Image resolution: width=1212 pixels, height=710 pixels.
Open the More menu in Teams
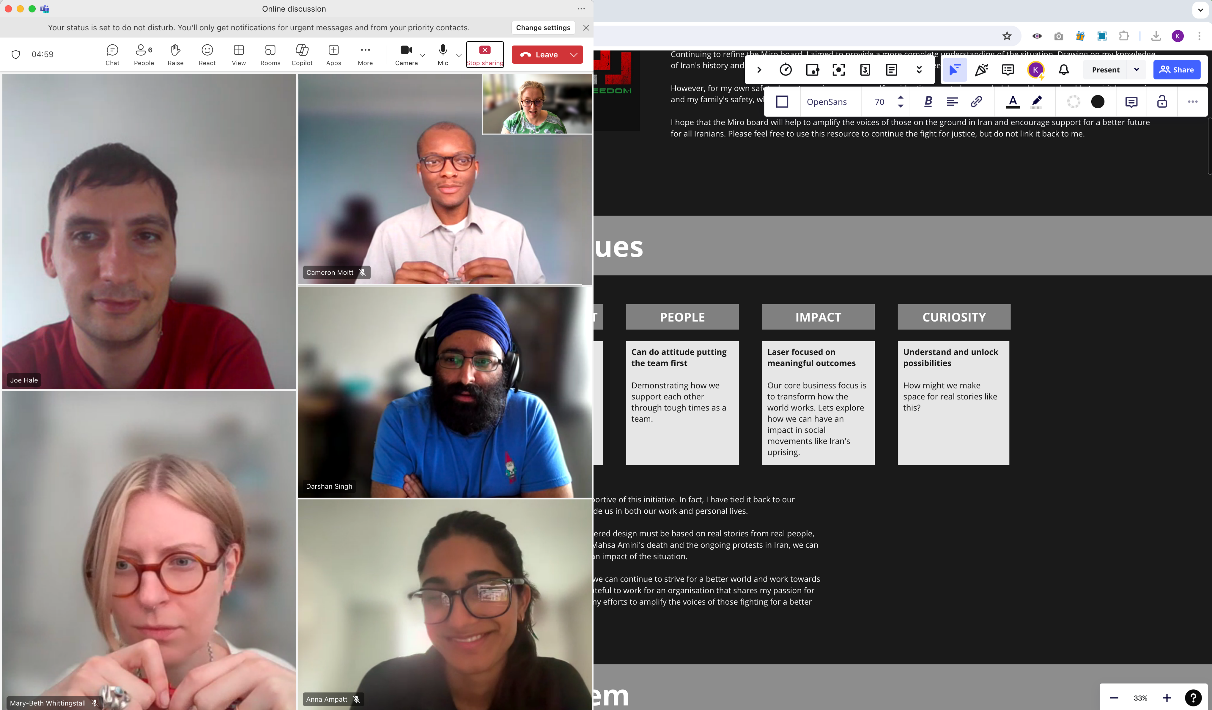point(365,54)
